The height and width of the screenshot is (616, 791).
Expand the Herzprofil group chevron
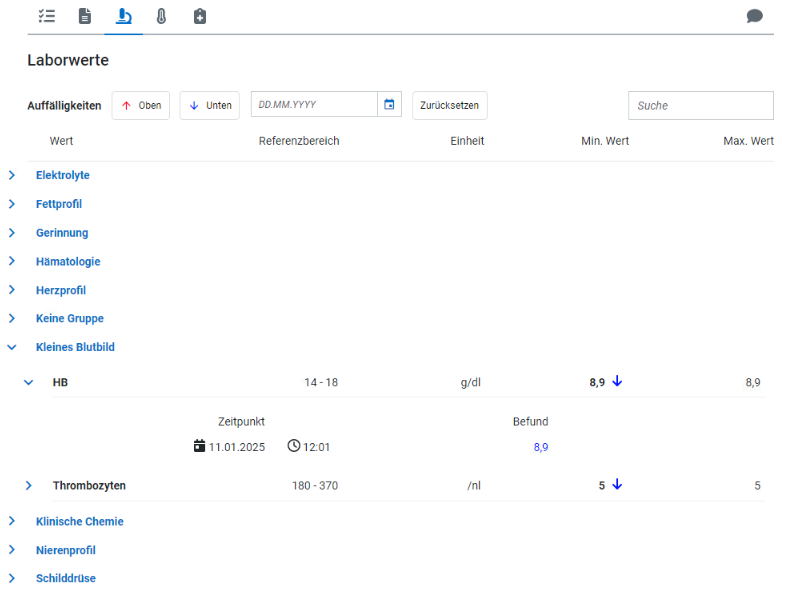pyautogui.click(x=12, y=290)
